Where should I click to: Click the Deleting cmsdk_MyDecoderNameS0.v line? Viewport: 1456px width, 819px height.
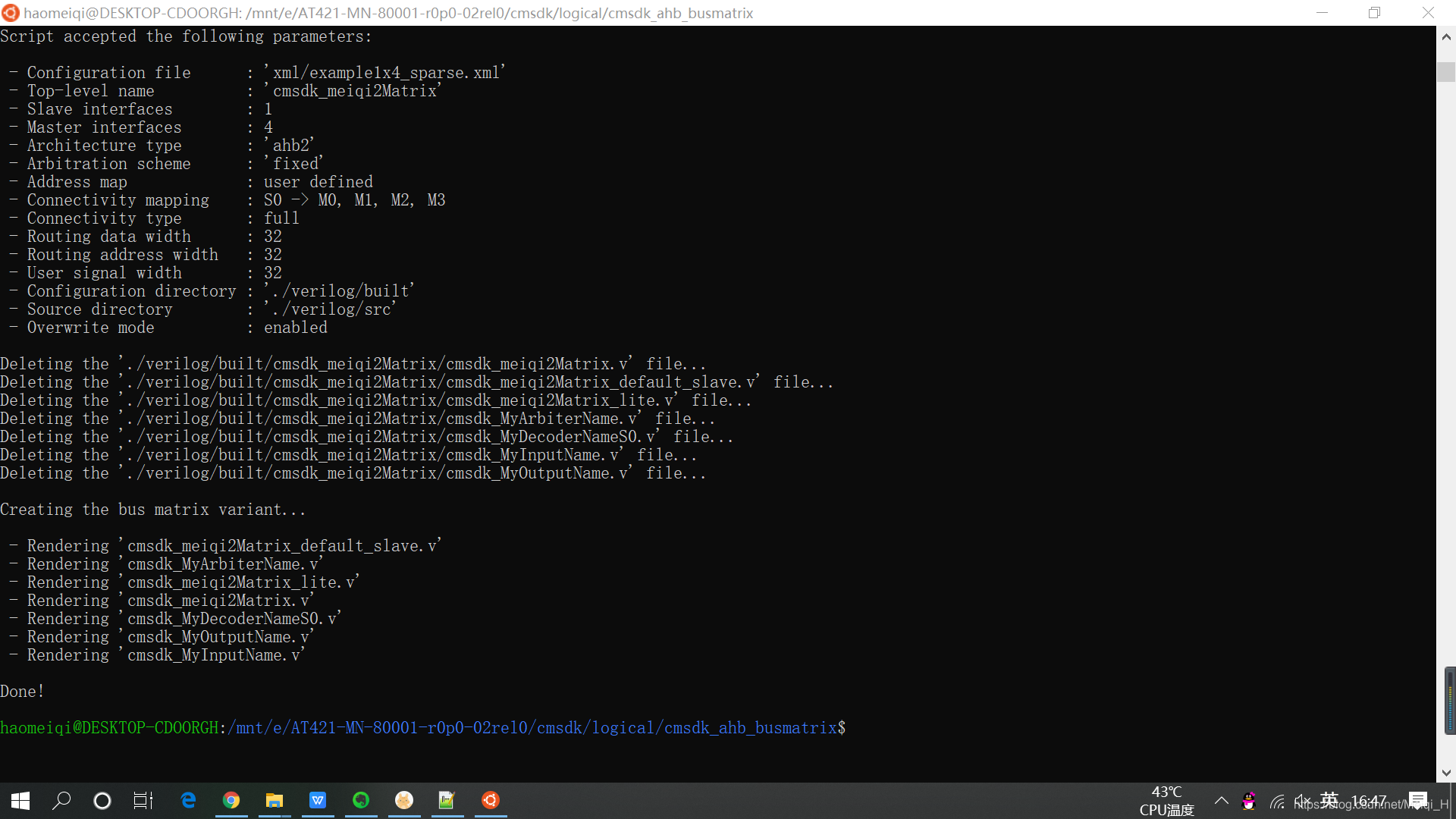pos(367,437)
